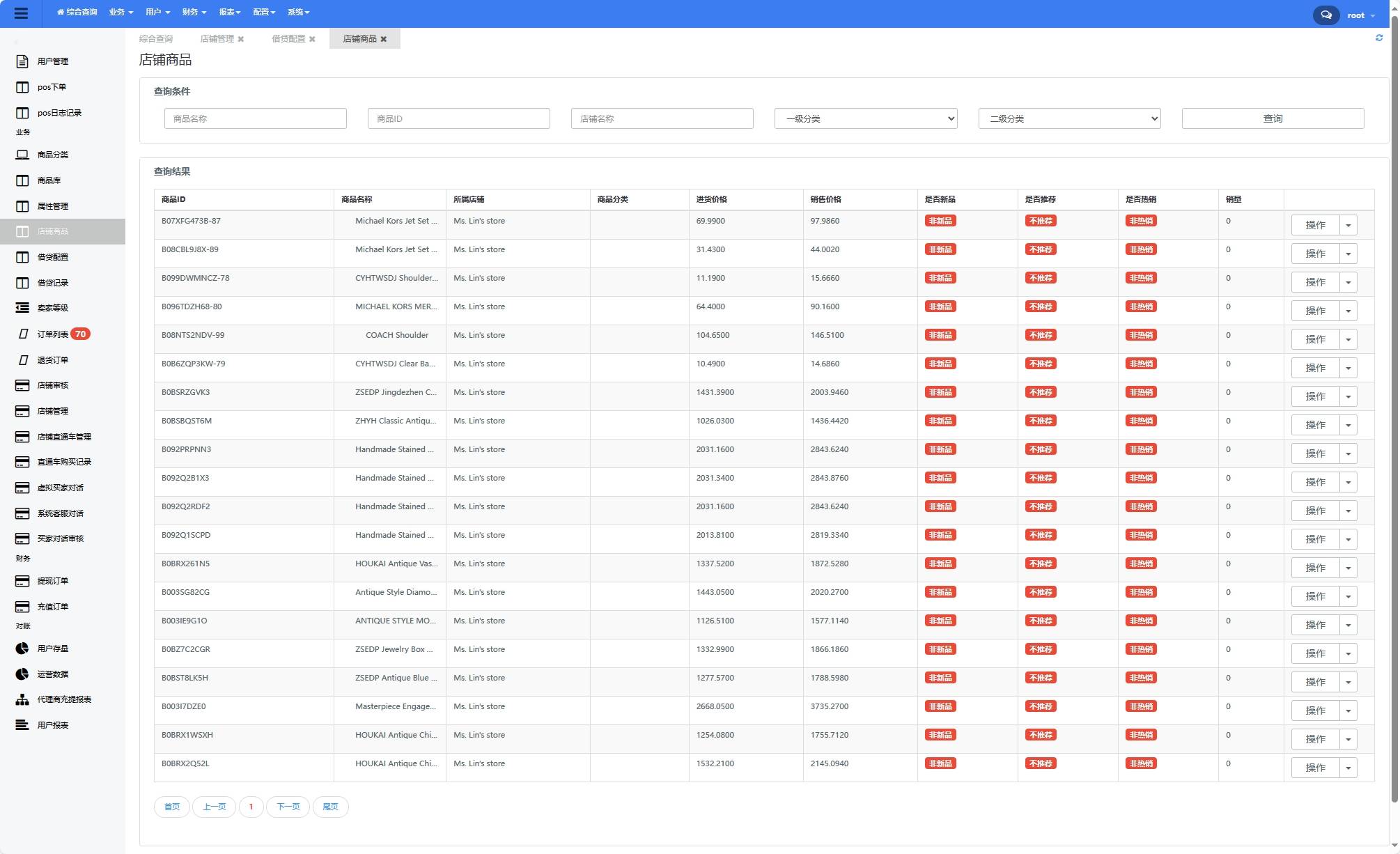Viewport: 1400px width, 854px height.
Task: Open 订单列表 with badge 70
Action: click(x=53, y=334)
